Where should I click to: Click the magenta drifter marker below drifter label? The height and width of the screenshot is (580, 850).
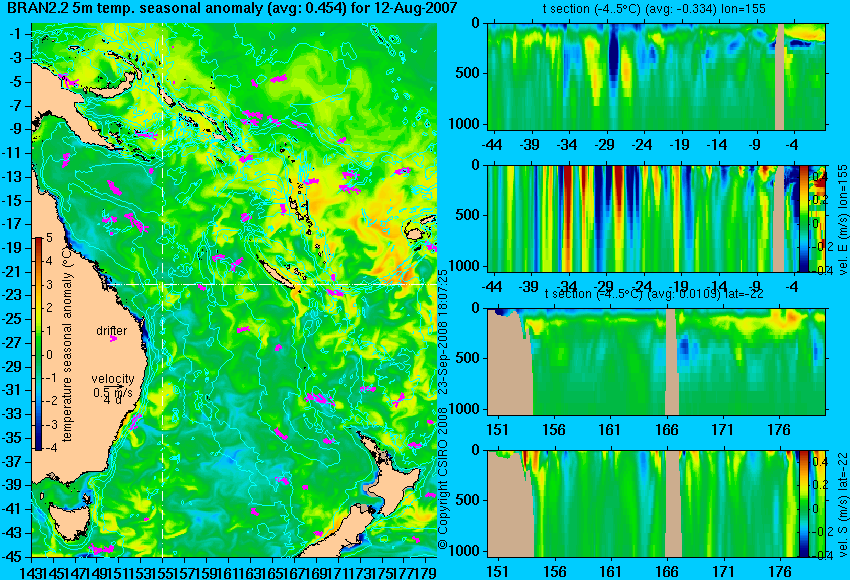point(113,339)
